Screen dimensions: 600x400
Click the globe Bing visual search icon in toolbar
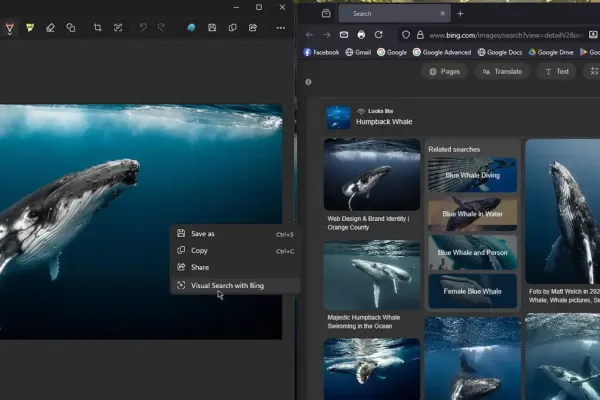pos(191,28)
